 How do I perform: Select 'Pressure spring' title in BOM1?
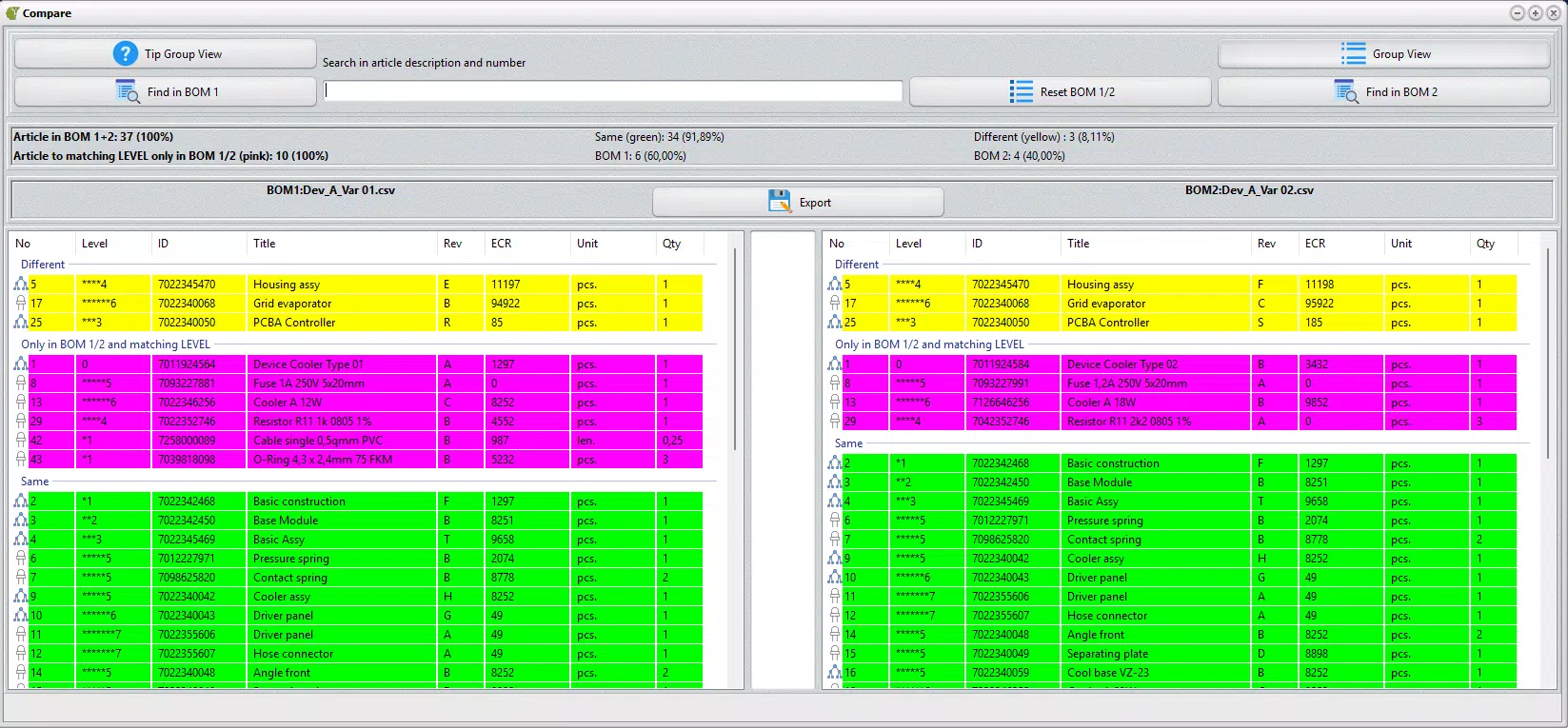291,558
